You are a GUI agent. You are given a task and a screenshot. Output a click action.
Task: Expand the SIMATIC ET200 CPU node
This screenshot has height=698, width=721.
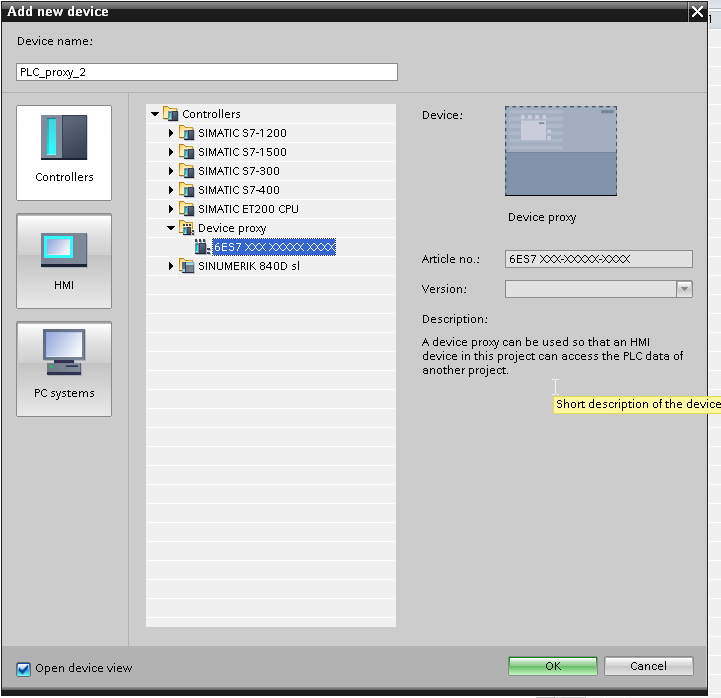171,209
